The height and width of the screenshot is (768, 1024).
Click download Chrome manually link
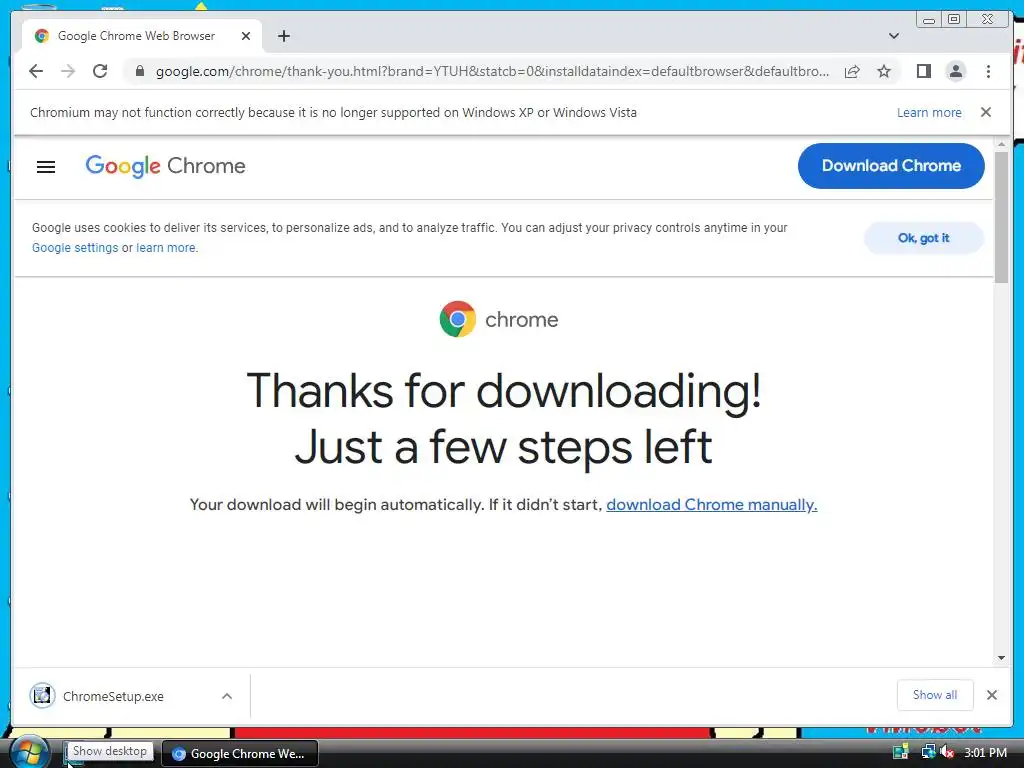pyautogui.click(x=711, y=505)
